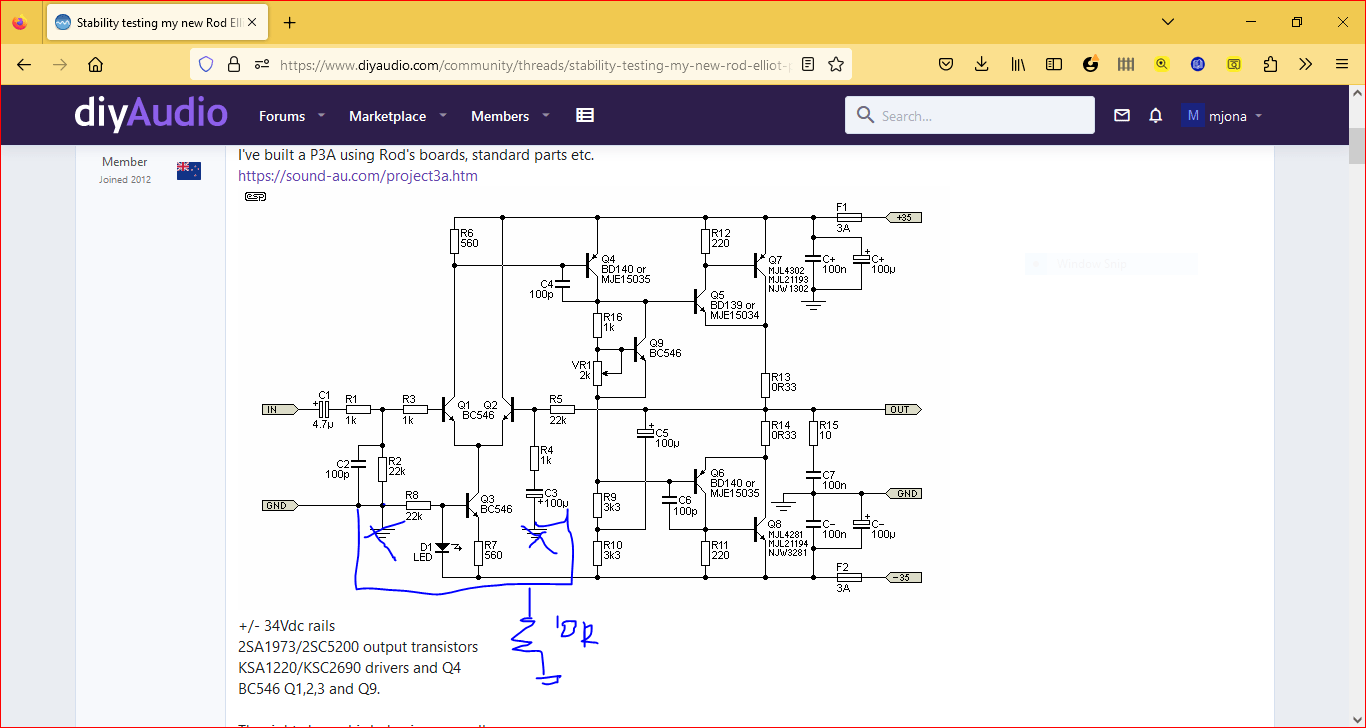Show sidebars toolbar icon

[x=1054, y=64]
